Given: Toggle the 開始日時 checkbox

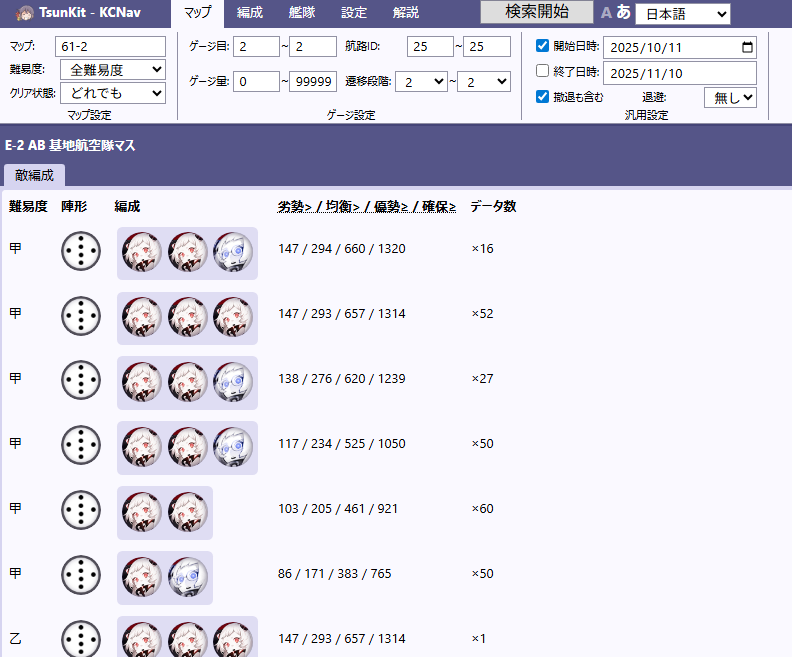Looking at the screenshot, I should pos(542,45).
